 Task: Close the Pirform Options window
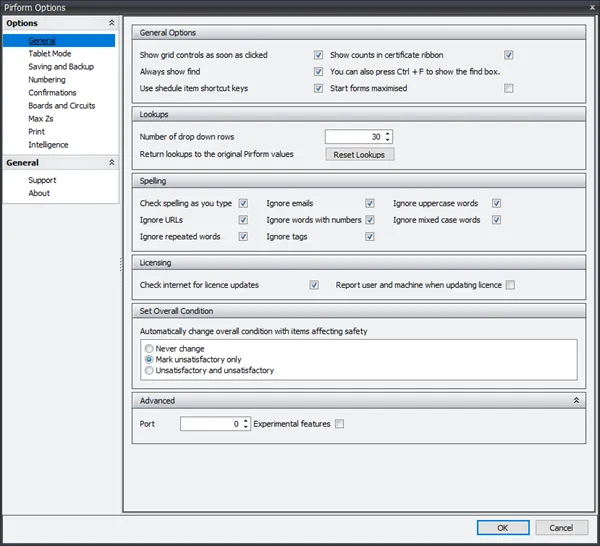point(592,7)
